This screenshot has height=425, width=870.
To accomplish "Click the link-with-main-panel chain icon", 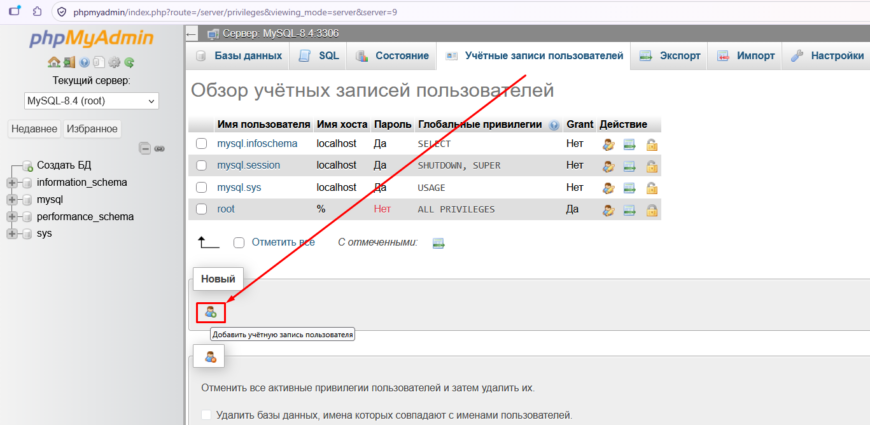I will pyautogui.click(x=159, y=149).
